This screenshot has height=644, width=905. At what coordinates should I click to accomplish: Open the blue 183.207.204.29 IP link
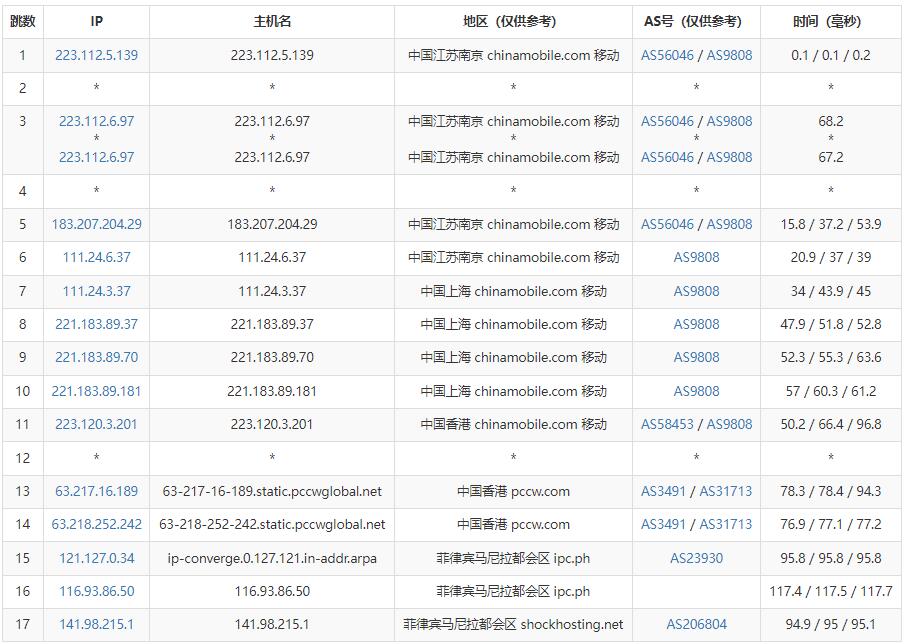(x=96, y=224)
